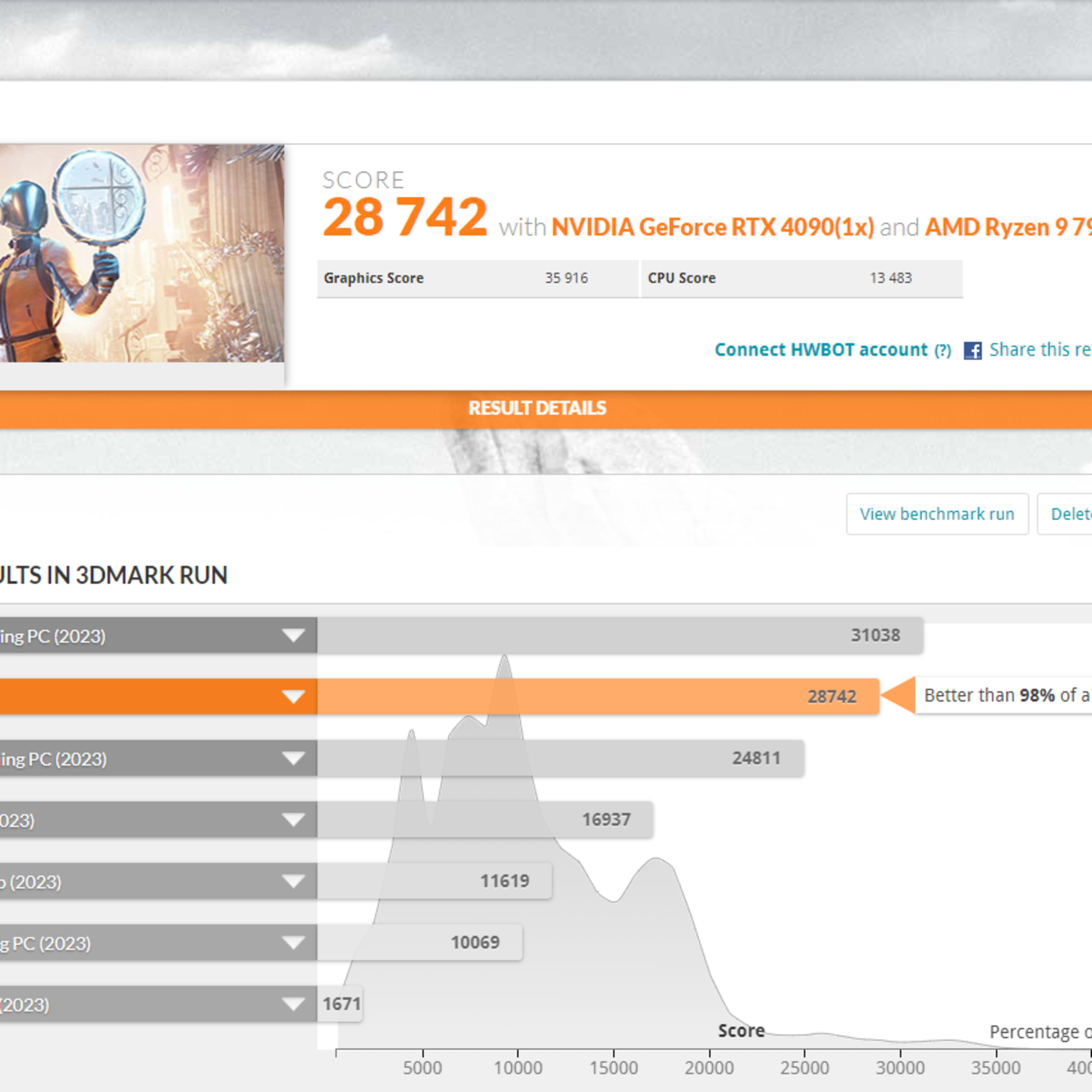Viewport: 1092px width, 1092px height.
Task: Click the 28742 value in orange bar
Action: pyautogui.click(x=832, y=696)
